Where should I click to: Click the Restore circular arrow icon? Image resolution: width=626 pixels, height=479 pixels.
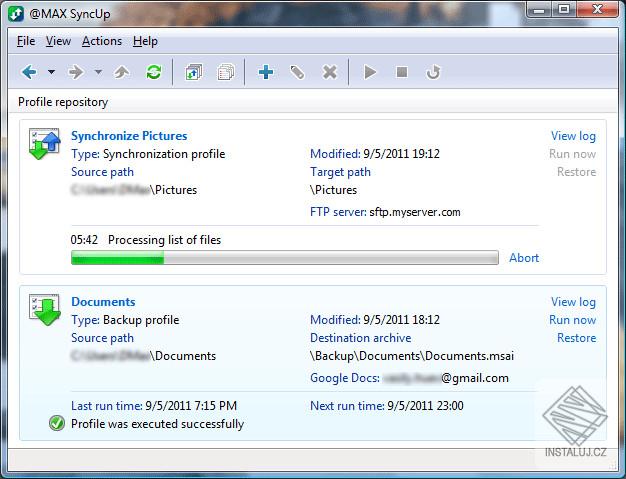click(x=433, y=72)
